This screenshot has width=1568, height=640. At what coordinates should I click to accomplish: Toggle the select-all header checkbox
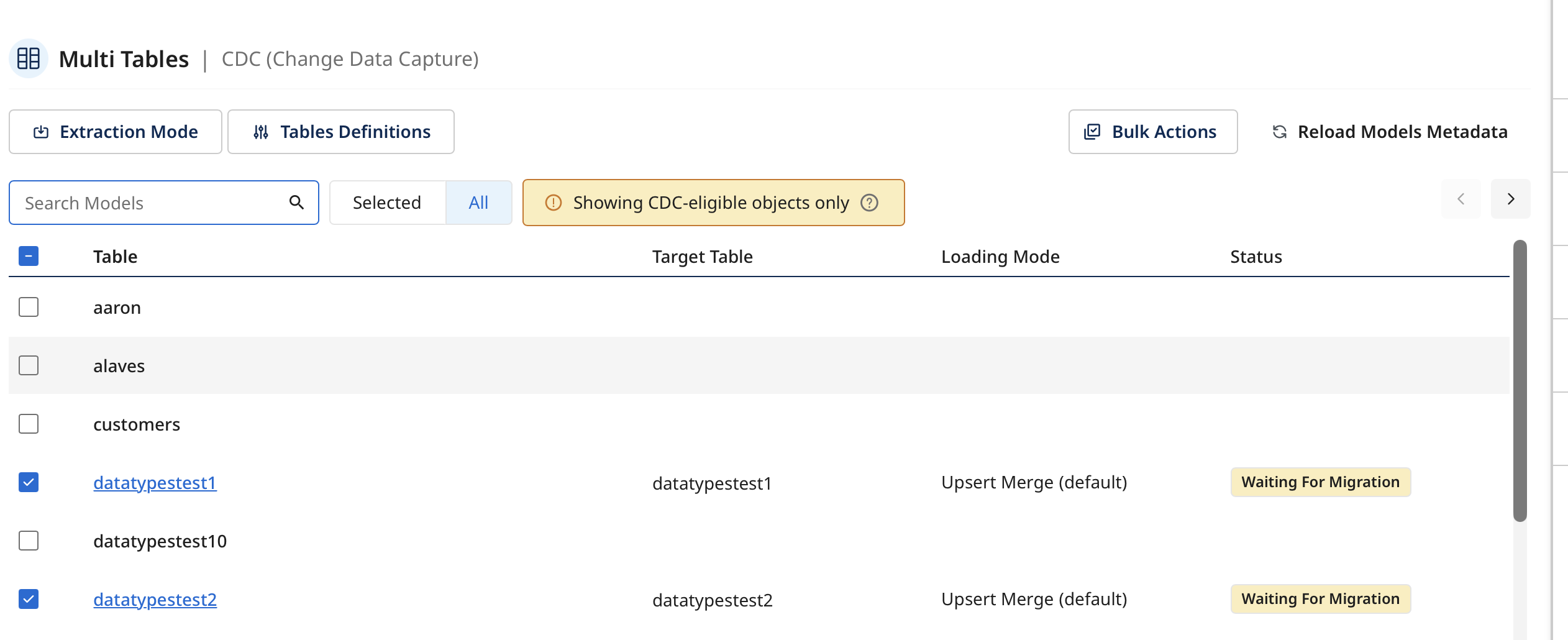29,256
